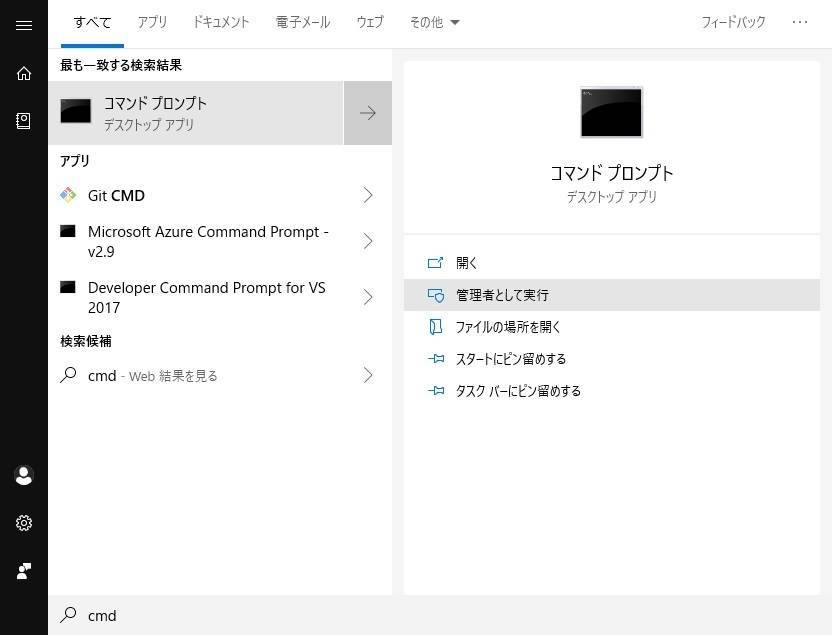The height and width of the screenshot is (635, 832).
Task: Switch to the アプリ tab
Action: point(152,22)
